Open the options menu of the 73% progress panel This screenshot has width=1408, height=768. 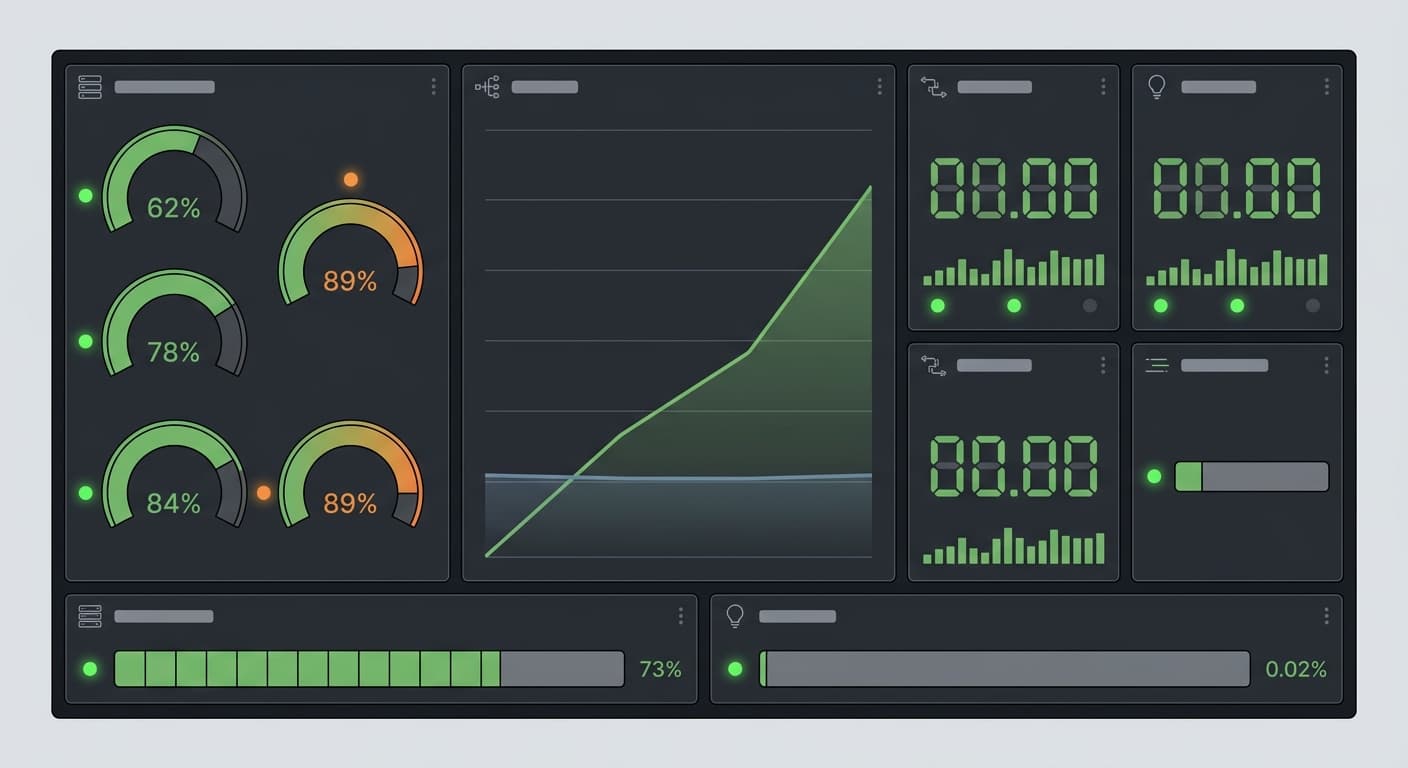click(x=681, y=616)
